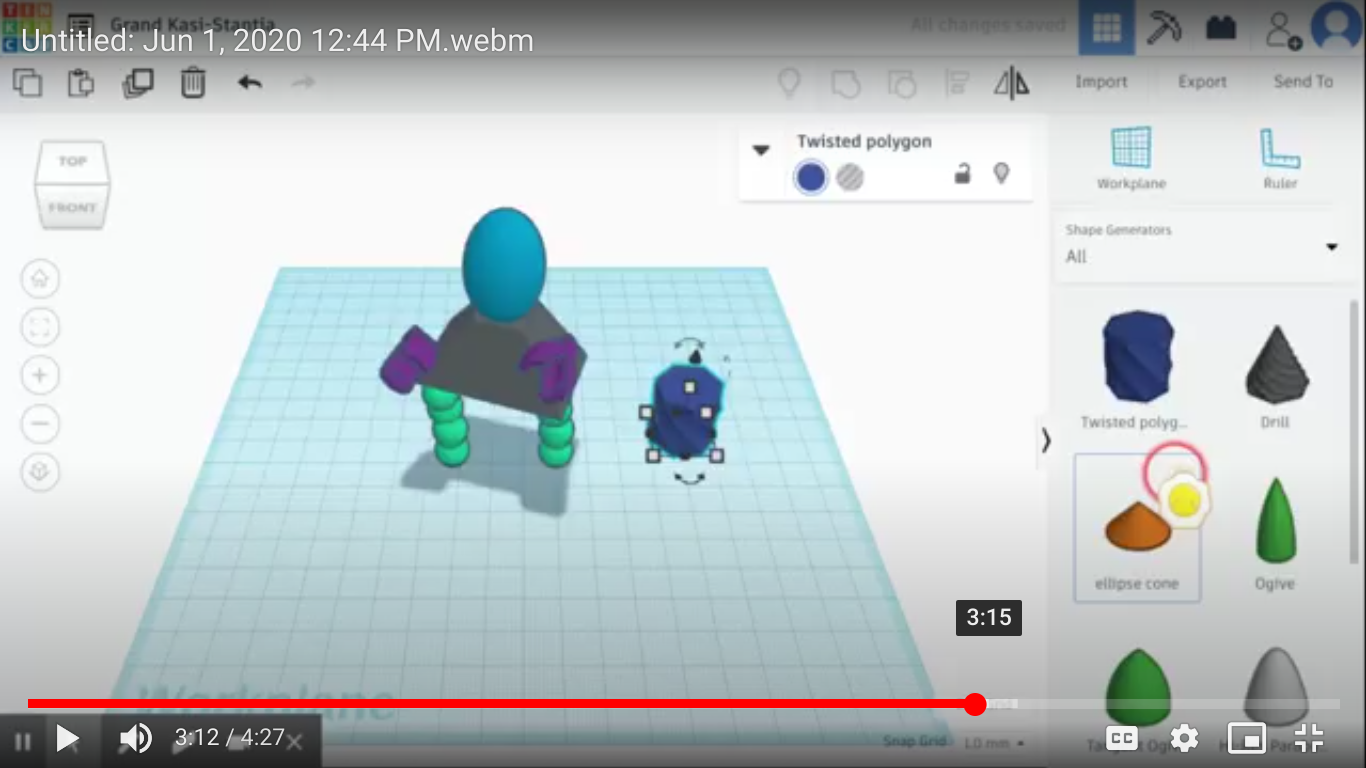This screenshot has width=1366, height=768.
Task: Click the Ungroup shapes icon
Action: click(902, 83)
